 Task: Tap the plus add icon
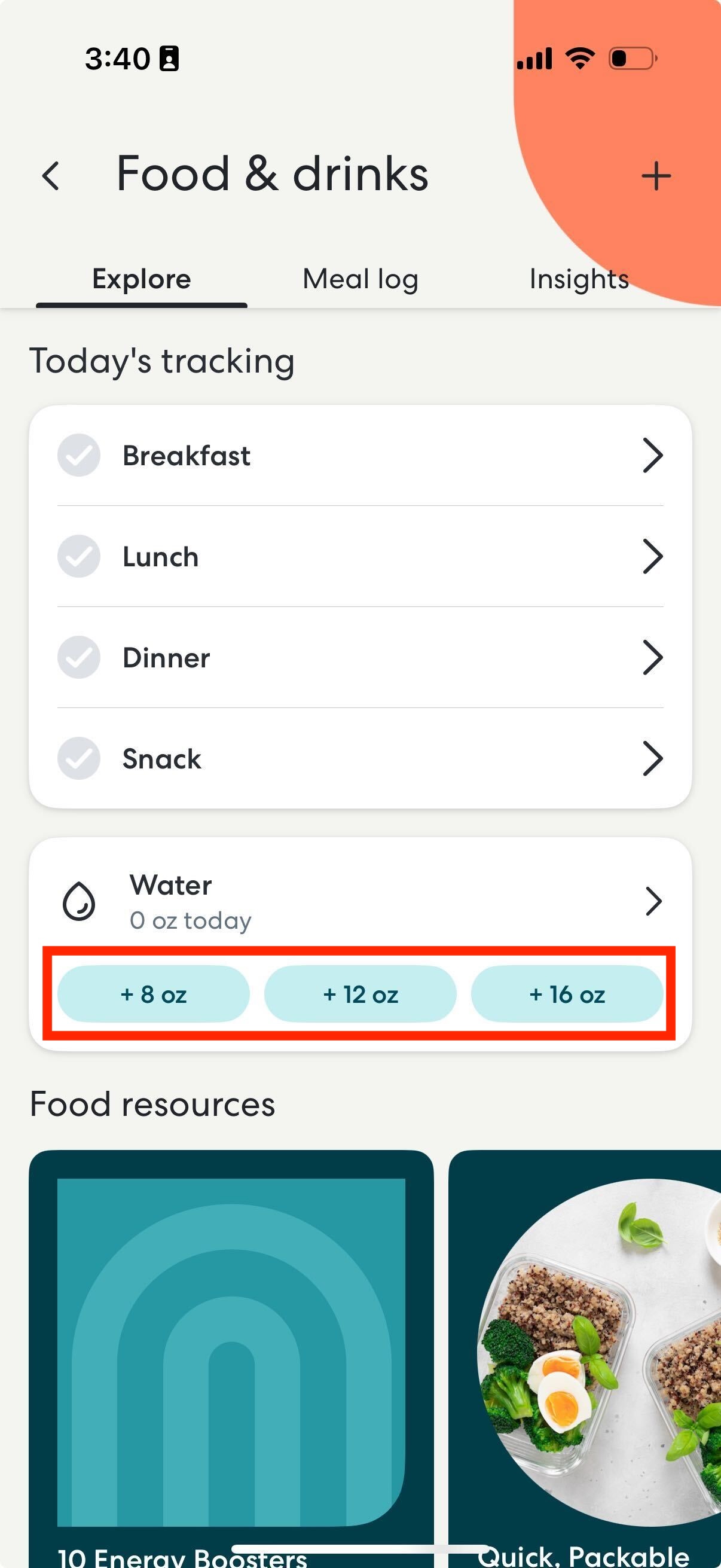tap(656, 176)
